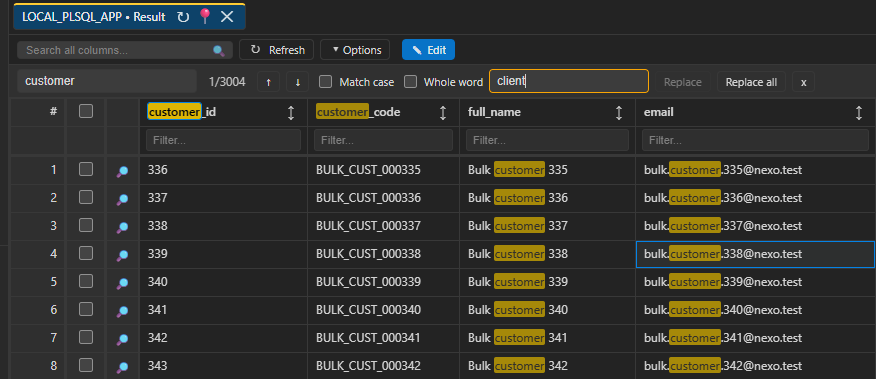Open row details magnifier for row 1

[x=122, y=171]
